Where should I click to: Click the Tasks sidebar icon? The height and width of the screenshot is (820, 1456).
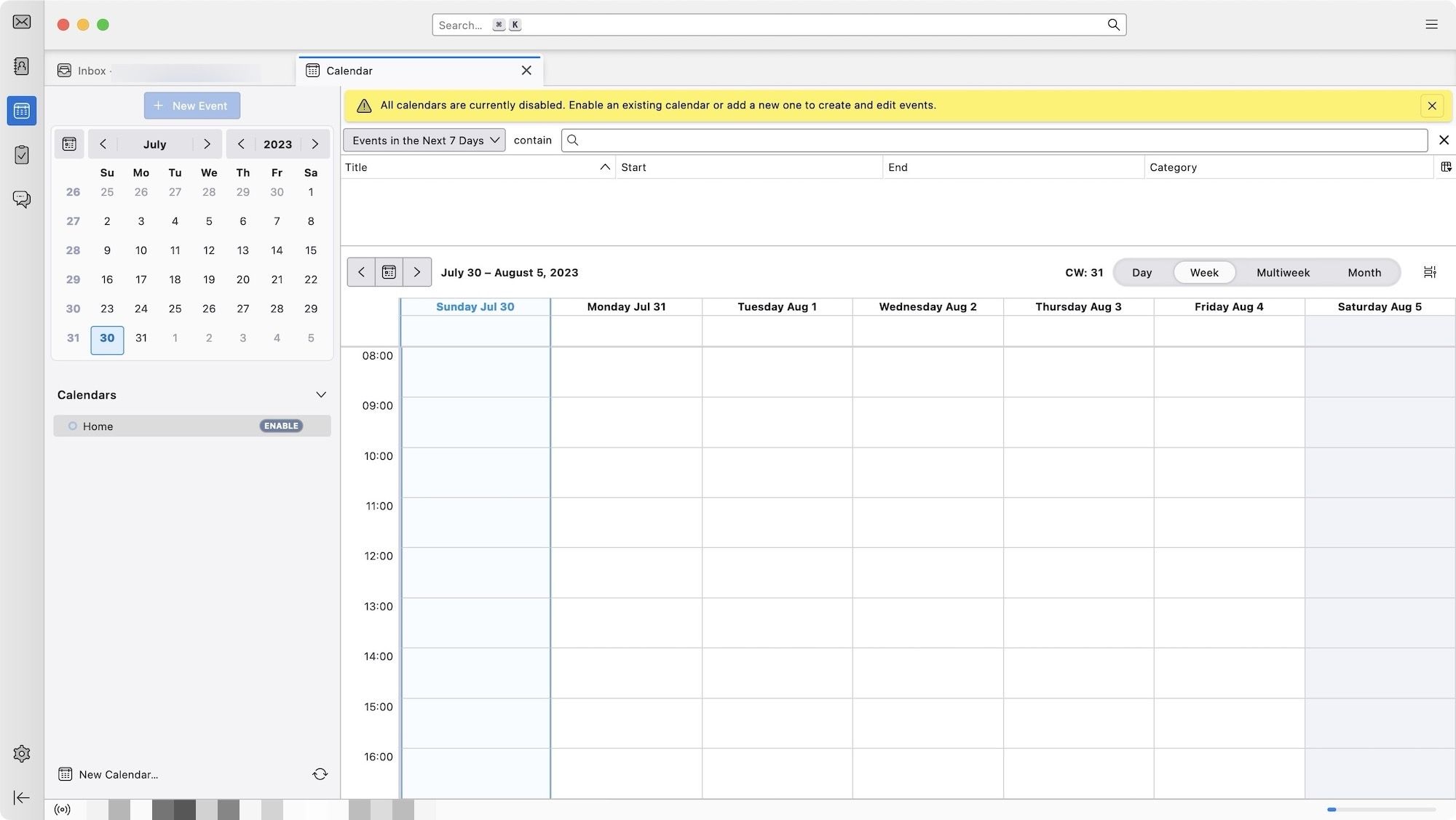tap(21, 155)
